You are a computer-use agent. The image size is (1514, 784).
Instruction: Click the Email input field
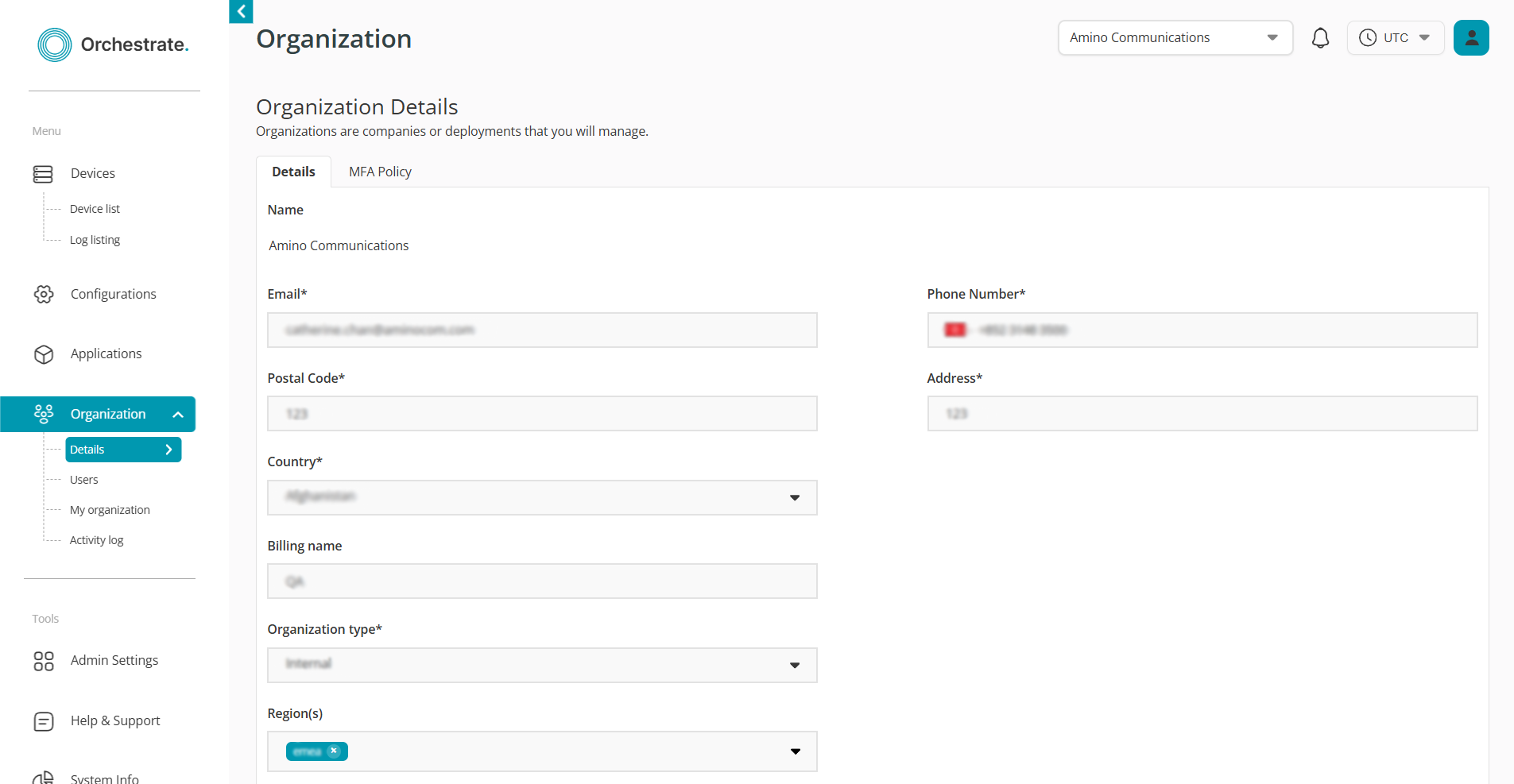pyautogui.click(x=542, y=330)
